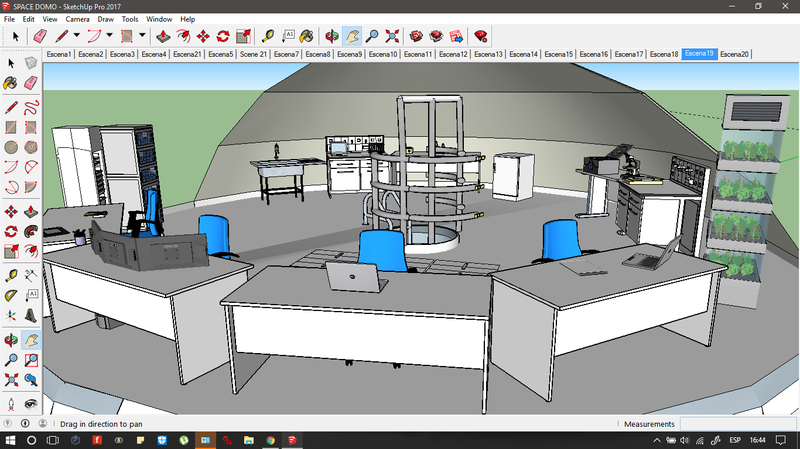Select the Paint Bucket tool
Screen dimensions: 800x449
point(308,35)
